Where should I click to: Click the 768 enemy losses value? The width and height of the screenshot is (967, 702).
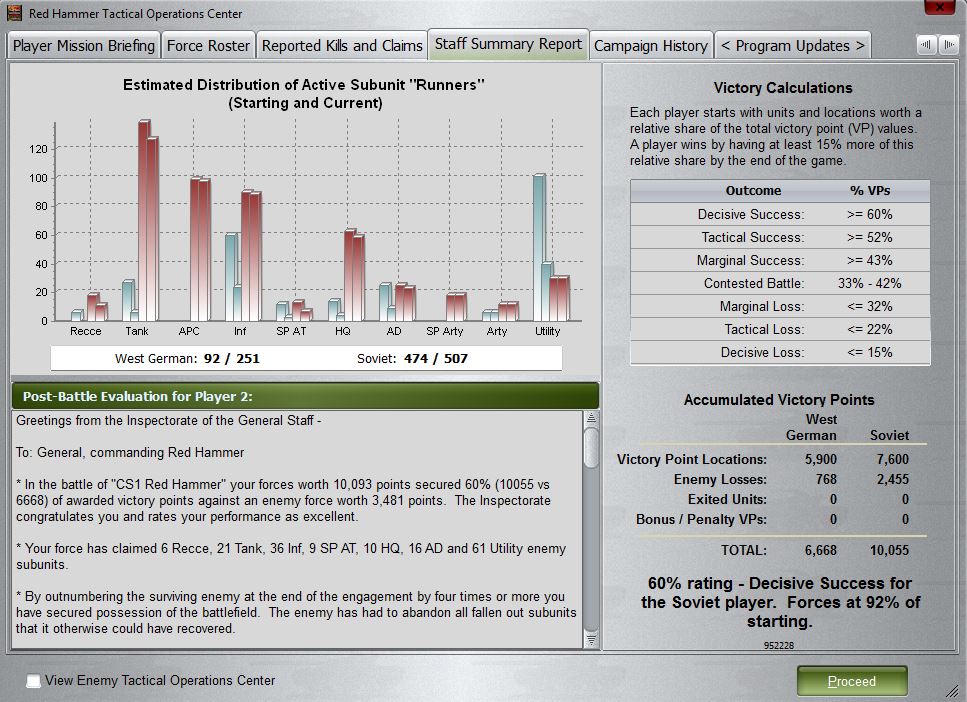coord(826,479)
